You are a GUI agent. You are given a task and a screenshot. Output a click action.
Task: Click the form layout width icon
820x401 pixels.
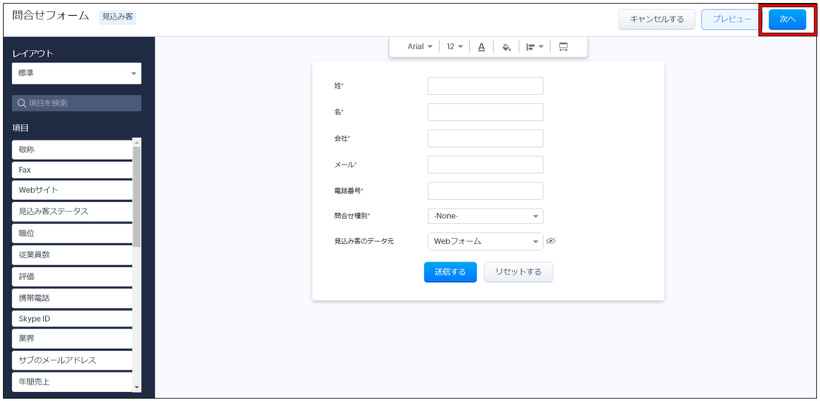(x=563, y=47)
